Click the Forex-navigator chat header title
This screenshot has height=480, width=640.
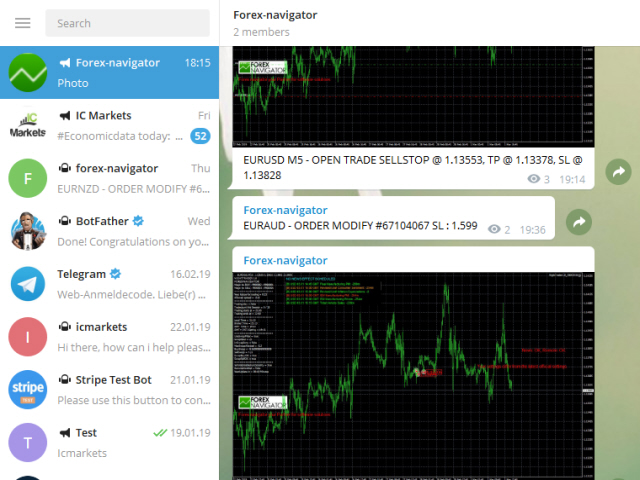(275, 15)
